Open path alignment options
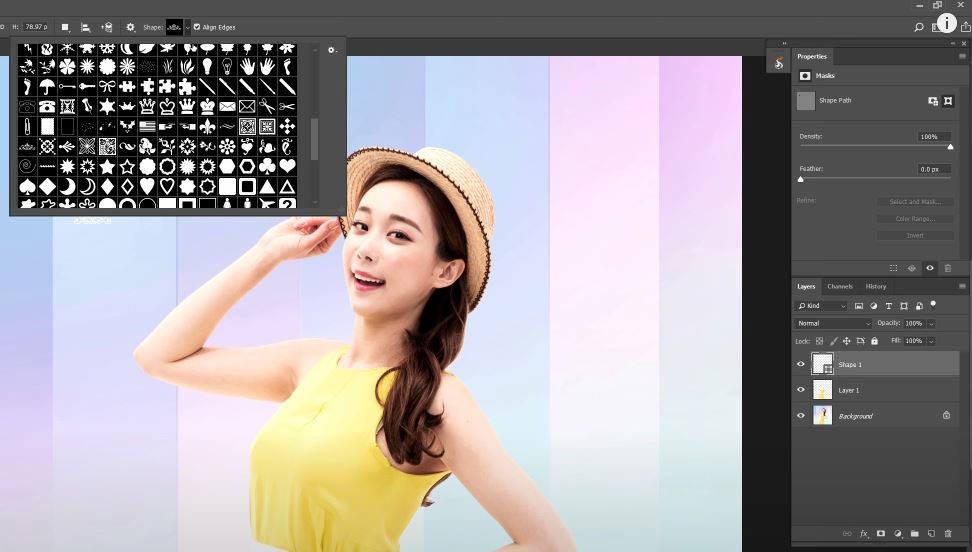This screenshot has width=972, height=552. (86, 27)
